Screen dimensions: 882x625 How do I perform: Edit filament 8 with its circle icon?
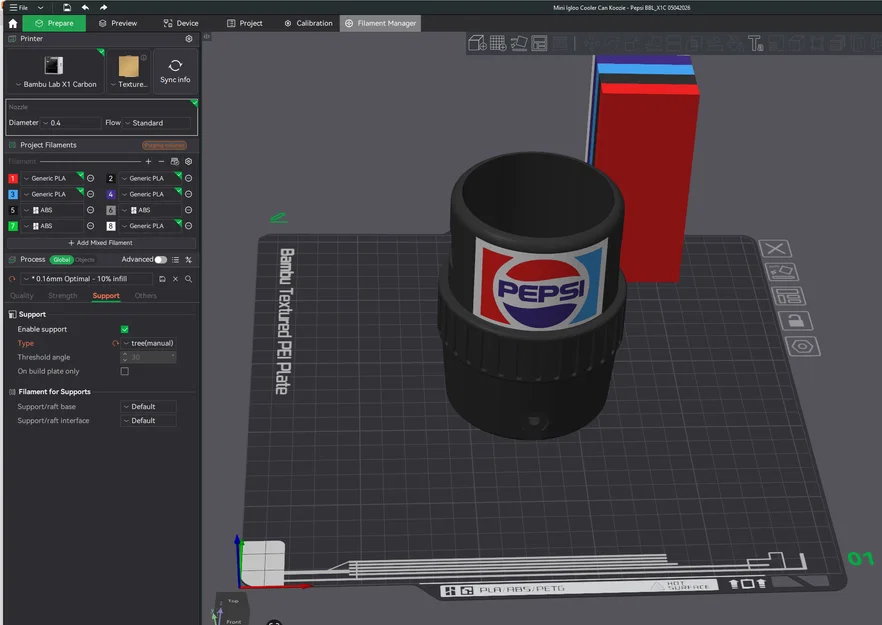pos(188,226)
